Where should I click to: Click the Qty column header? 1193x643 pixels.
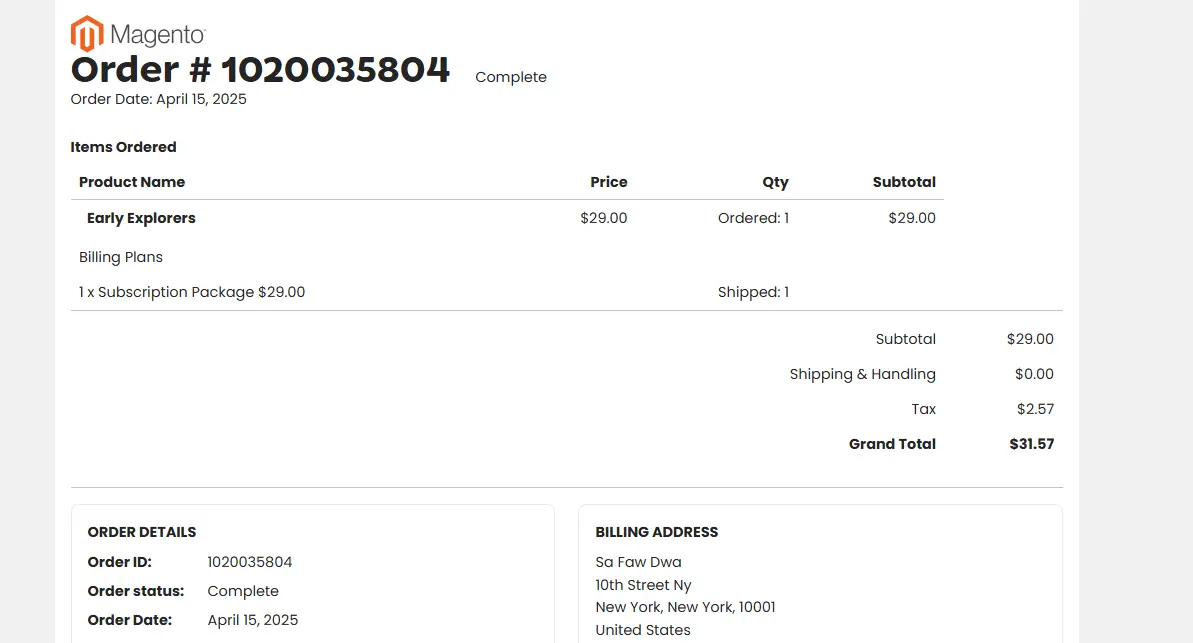[775, 182]
